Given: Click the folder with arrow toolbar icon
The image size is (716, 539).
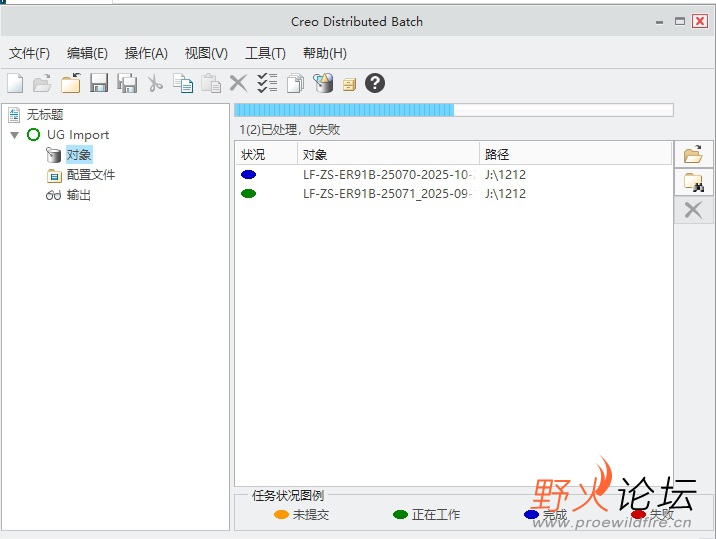Looking at the screenshot, I should click(71, 84).
